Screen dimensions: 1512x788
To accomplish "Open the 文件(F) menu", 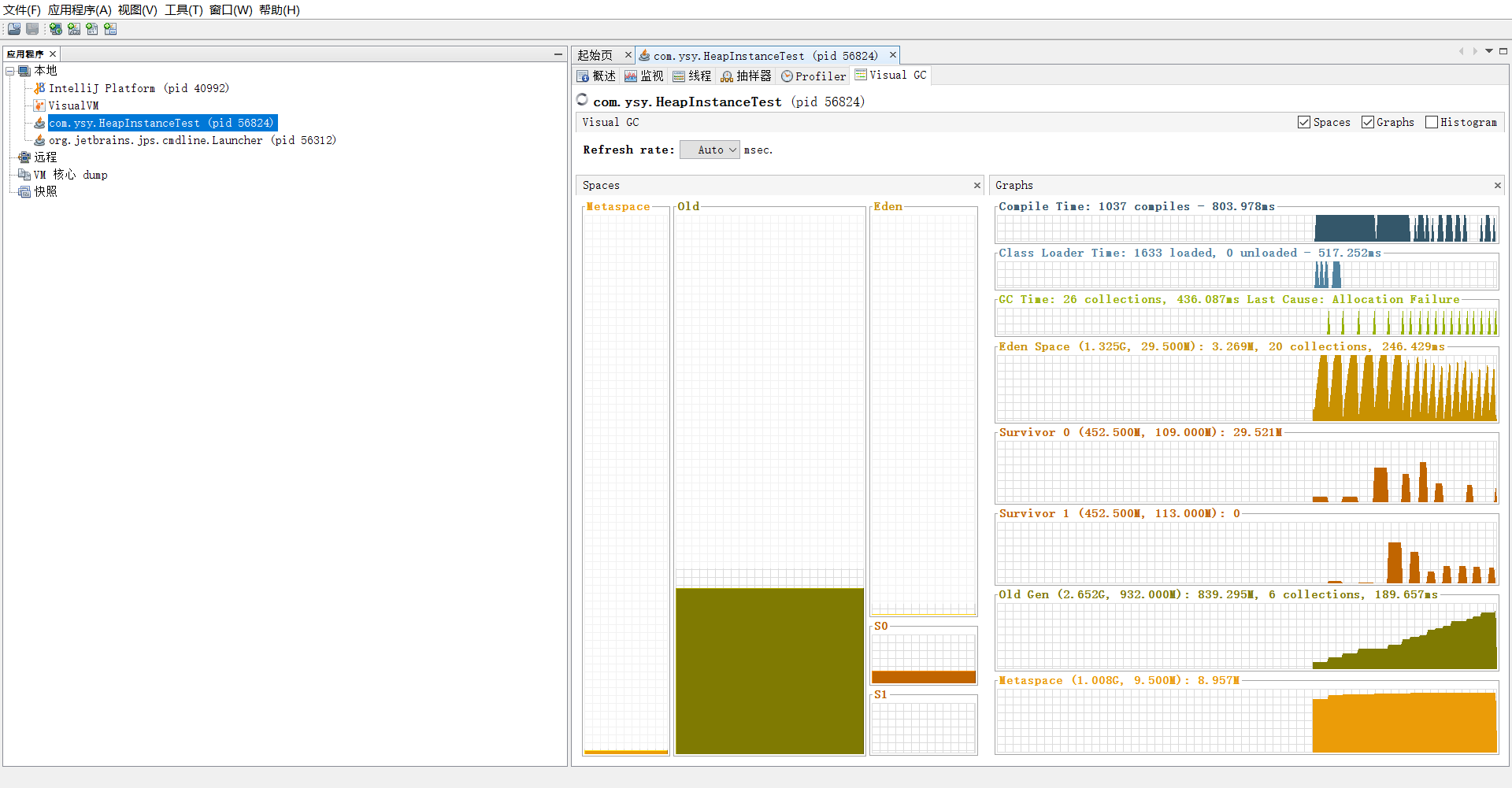I will pyautogui.click(x=22, y=10).
